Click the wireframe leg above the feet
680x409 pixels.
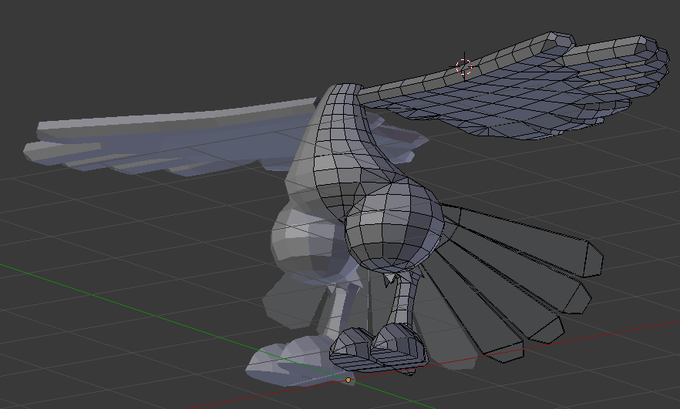coord(403,301)
